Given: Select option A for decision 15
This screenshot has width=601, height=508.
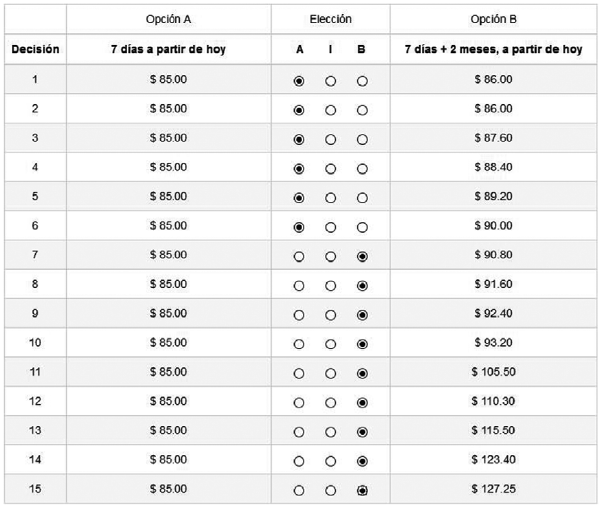Looking at the screenshot, I should tap(299, 491).
